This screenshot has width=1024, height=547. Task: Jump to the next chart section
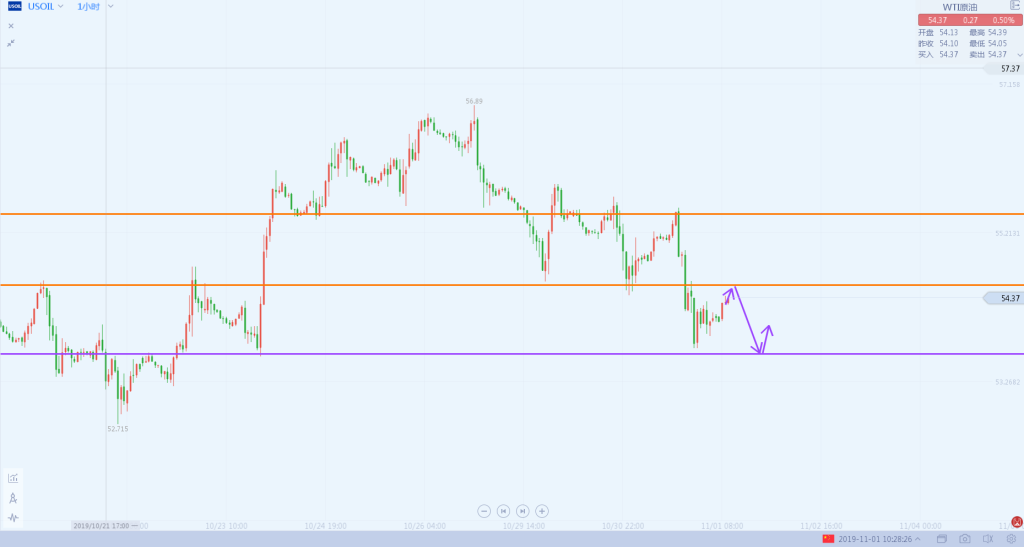[522, 510]
